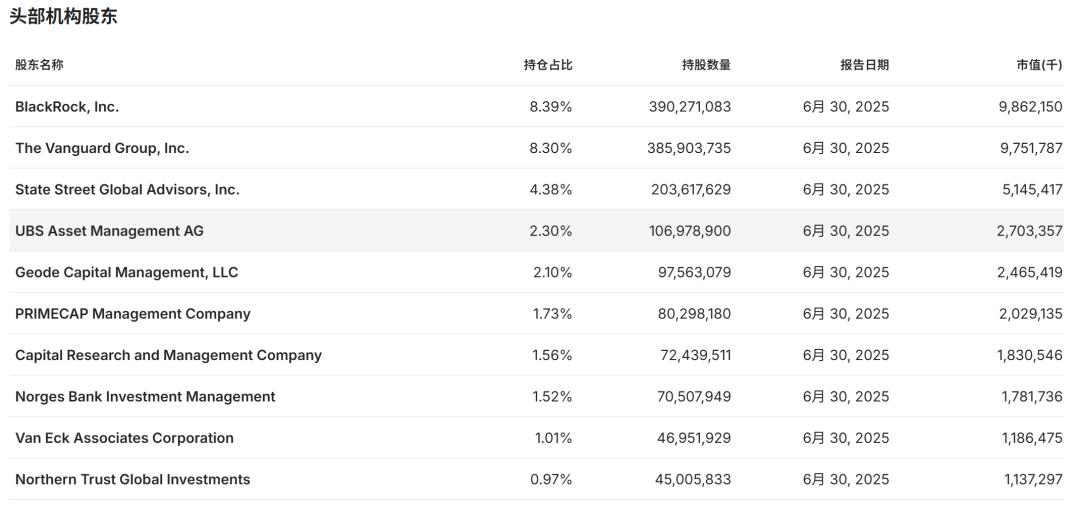Open The Vanguard Group, Inc. entry
This screenshot has width=1080, height=505.
(102, 148)
